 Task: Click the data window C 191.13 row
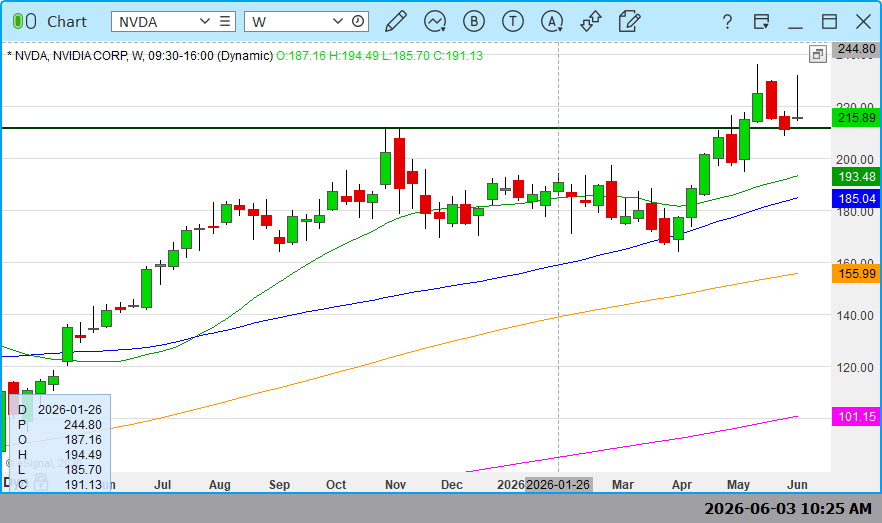[x=60, y=484]
